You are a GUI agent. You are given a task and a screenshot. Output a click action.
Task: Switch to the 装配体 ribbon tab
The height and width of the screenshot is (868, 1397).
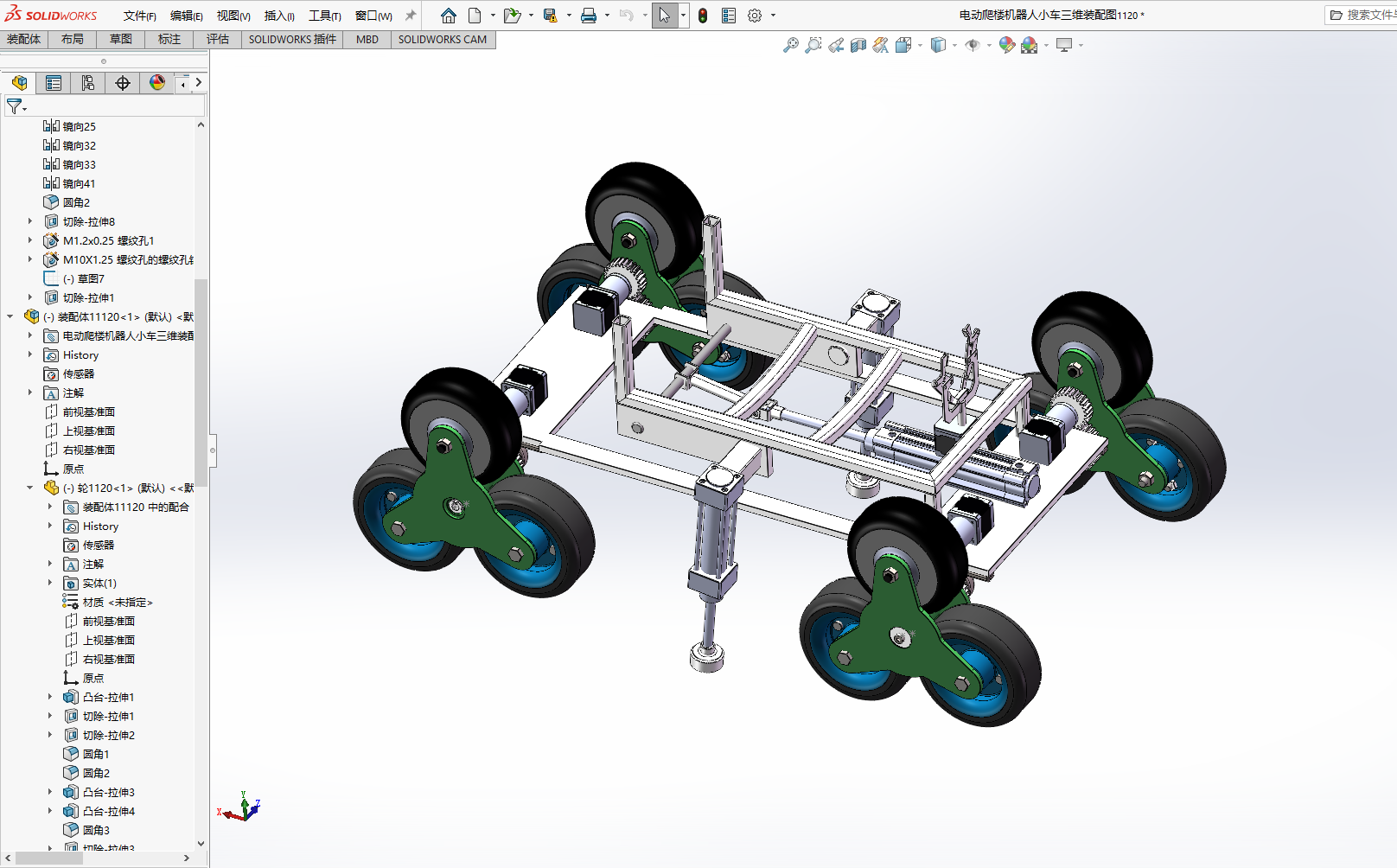click(24, 40)
